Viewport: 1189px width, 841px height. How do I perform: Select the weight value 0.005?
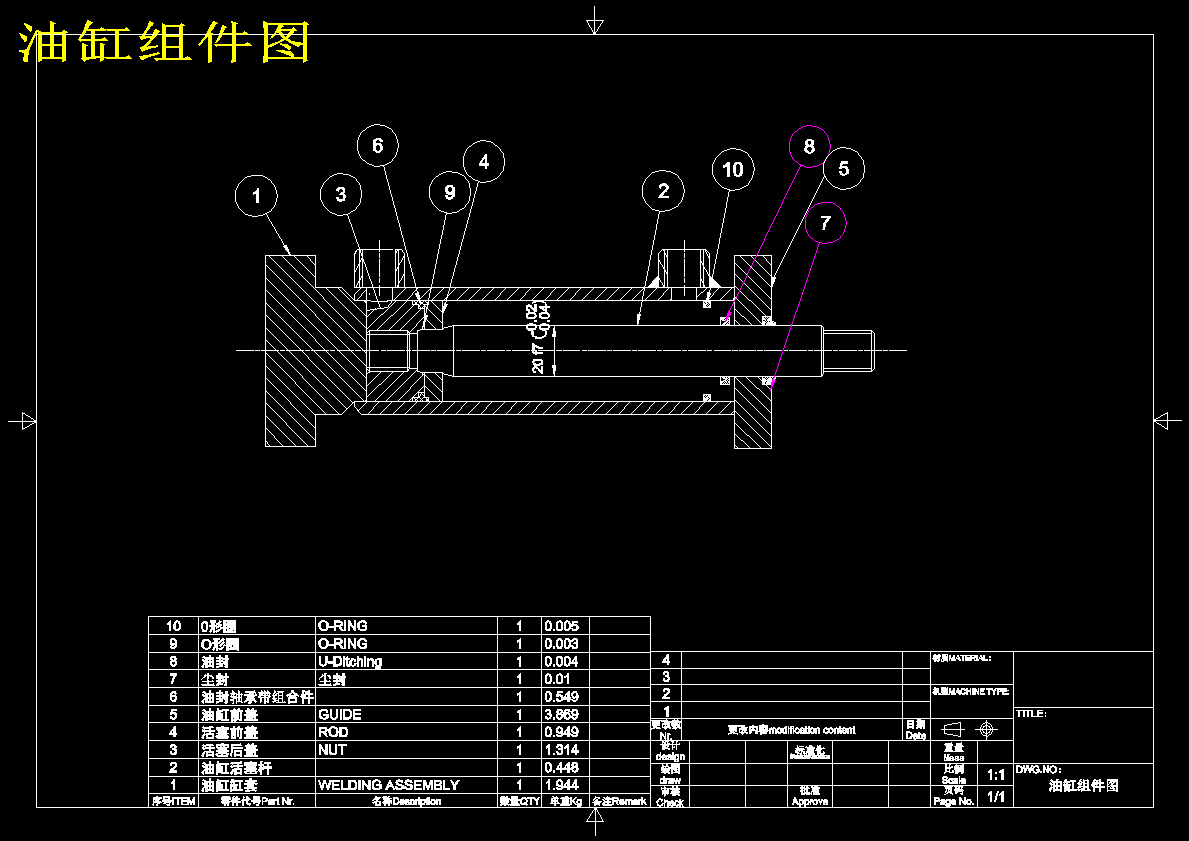click(x=562, y=626)
